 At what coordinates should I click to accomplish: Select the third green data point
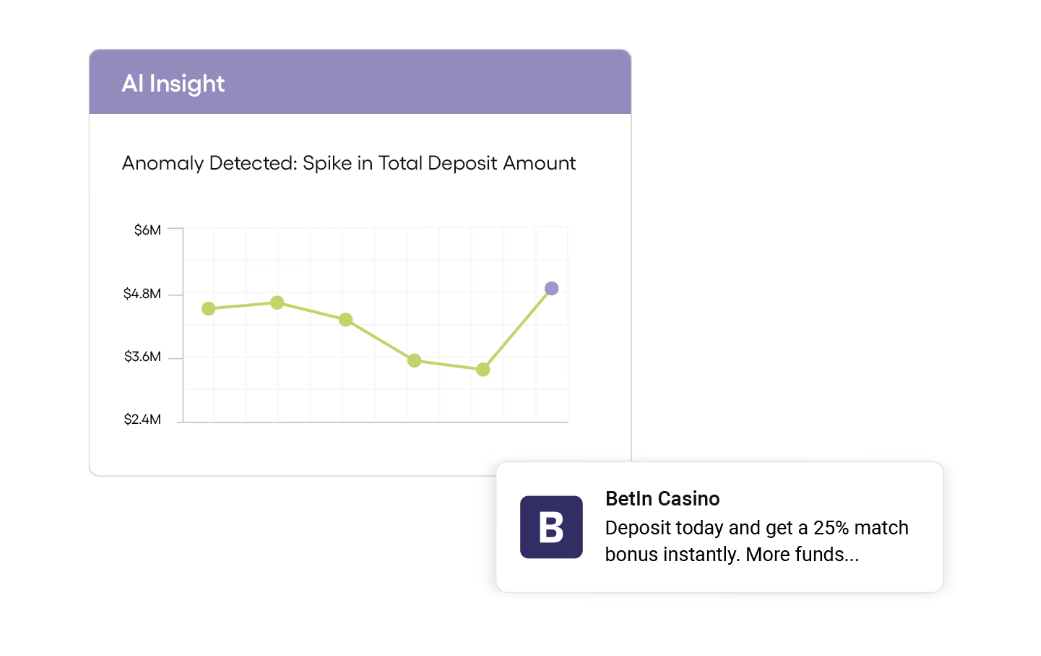pyautogui.click(x=345, y=319)
